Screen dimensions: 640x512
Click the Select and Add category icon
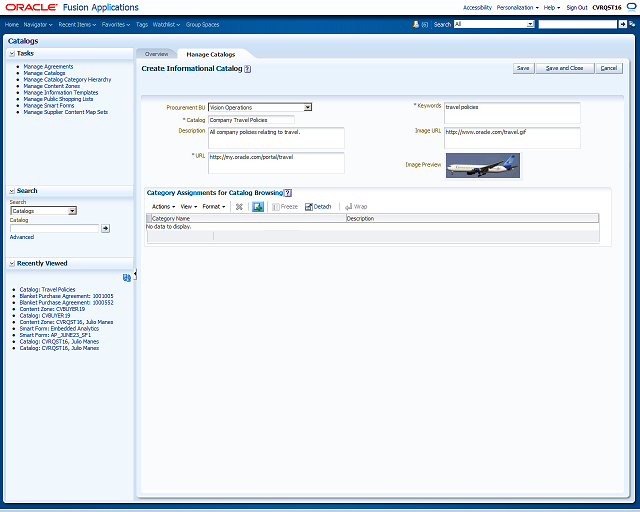click(x=258, y=207)
